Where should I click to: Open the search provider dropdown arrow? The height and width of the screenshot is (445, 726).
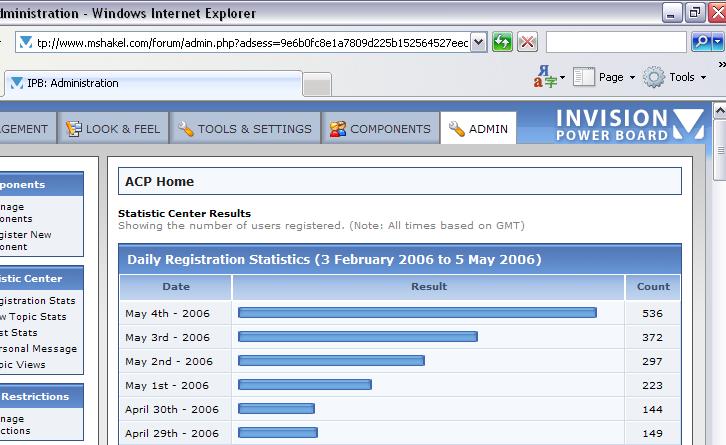[x=717, y=42]
